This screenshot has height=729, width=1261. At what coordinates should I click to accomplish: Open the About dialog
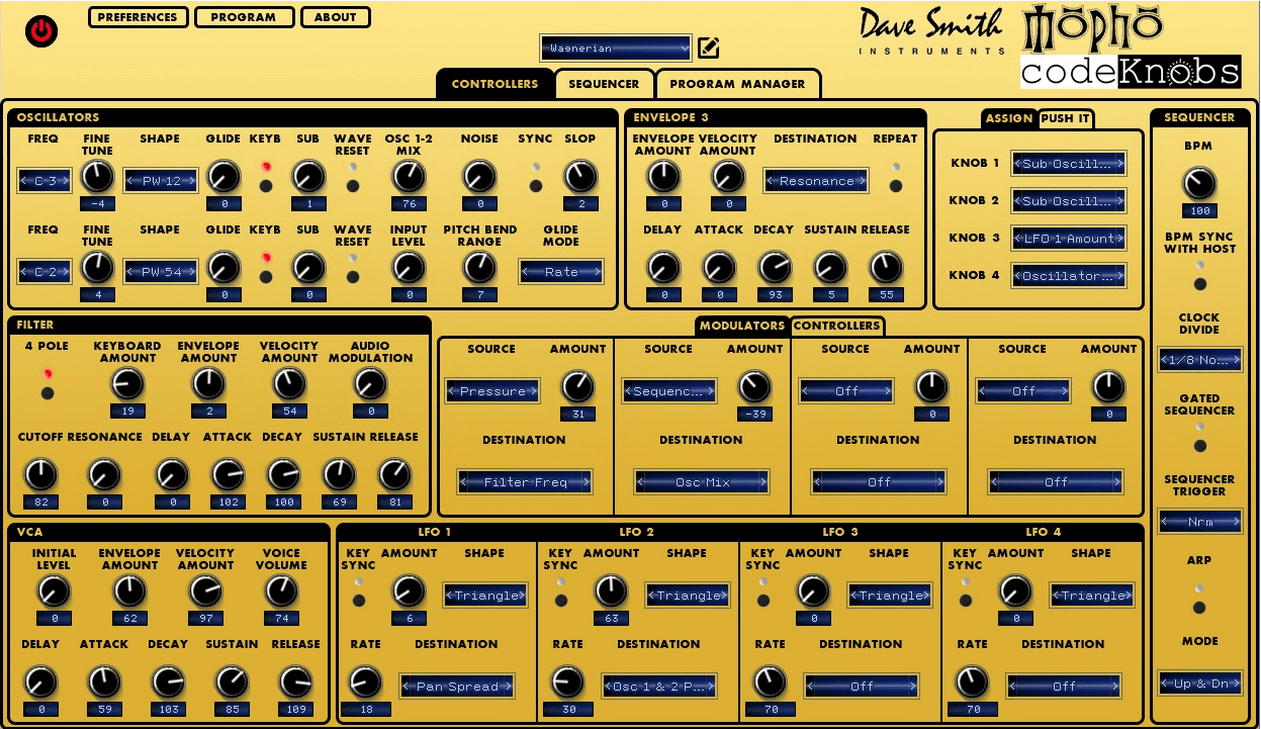tap(335, 17)
